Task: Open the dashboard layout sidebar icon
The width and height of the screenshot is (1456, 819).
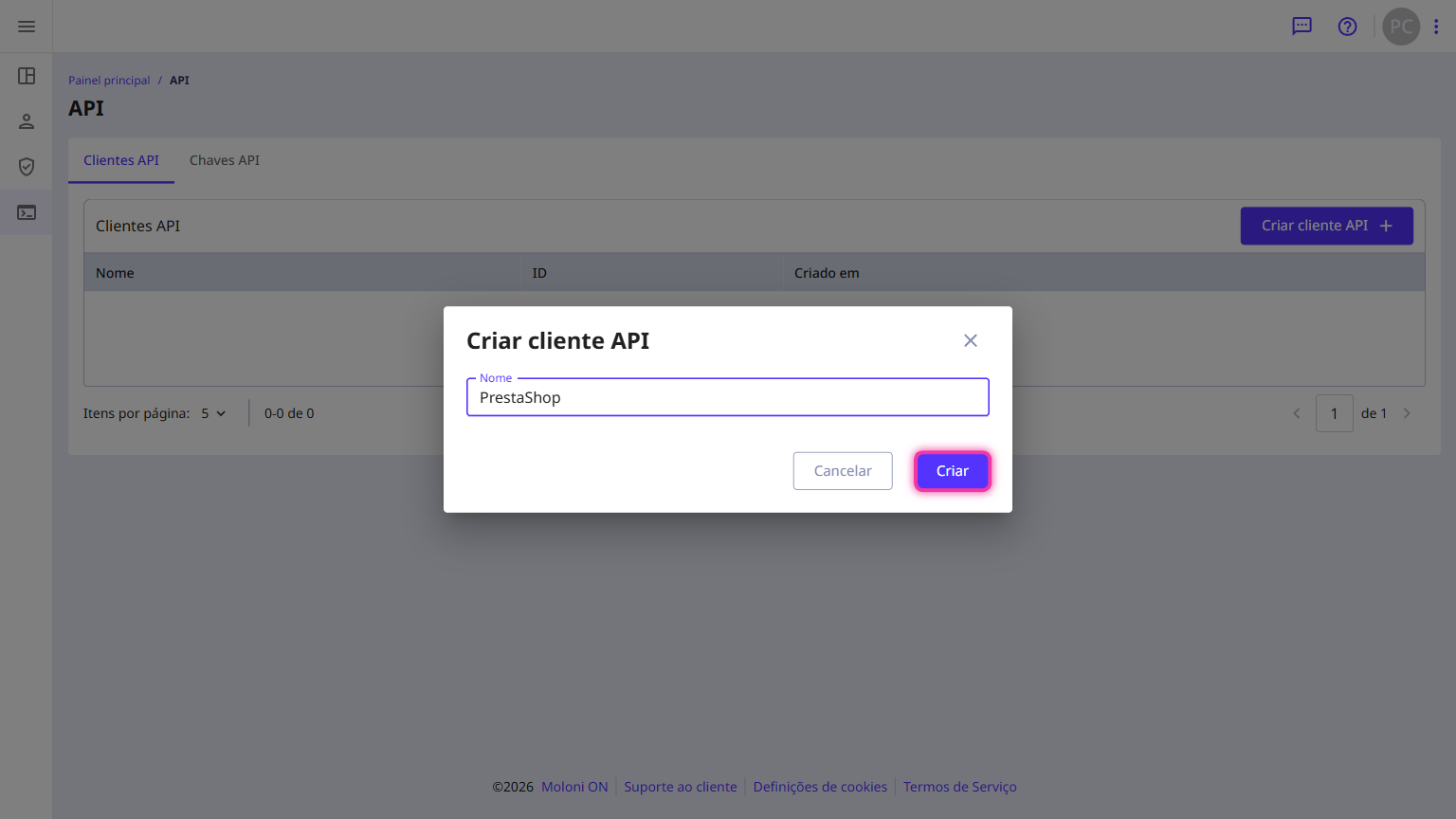Action: click(27, 76)
